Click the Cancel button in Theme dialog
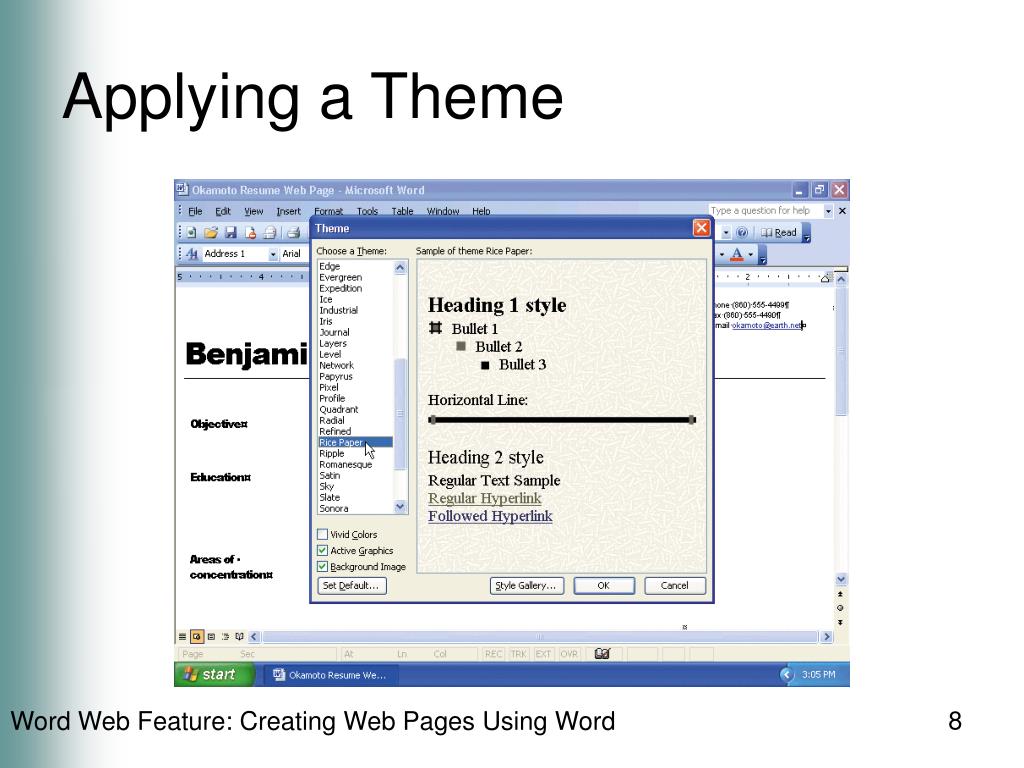This screenshot has height=768, width=1024. (x=675, y=586)
